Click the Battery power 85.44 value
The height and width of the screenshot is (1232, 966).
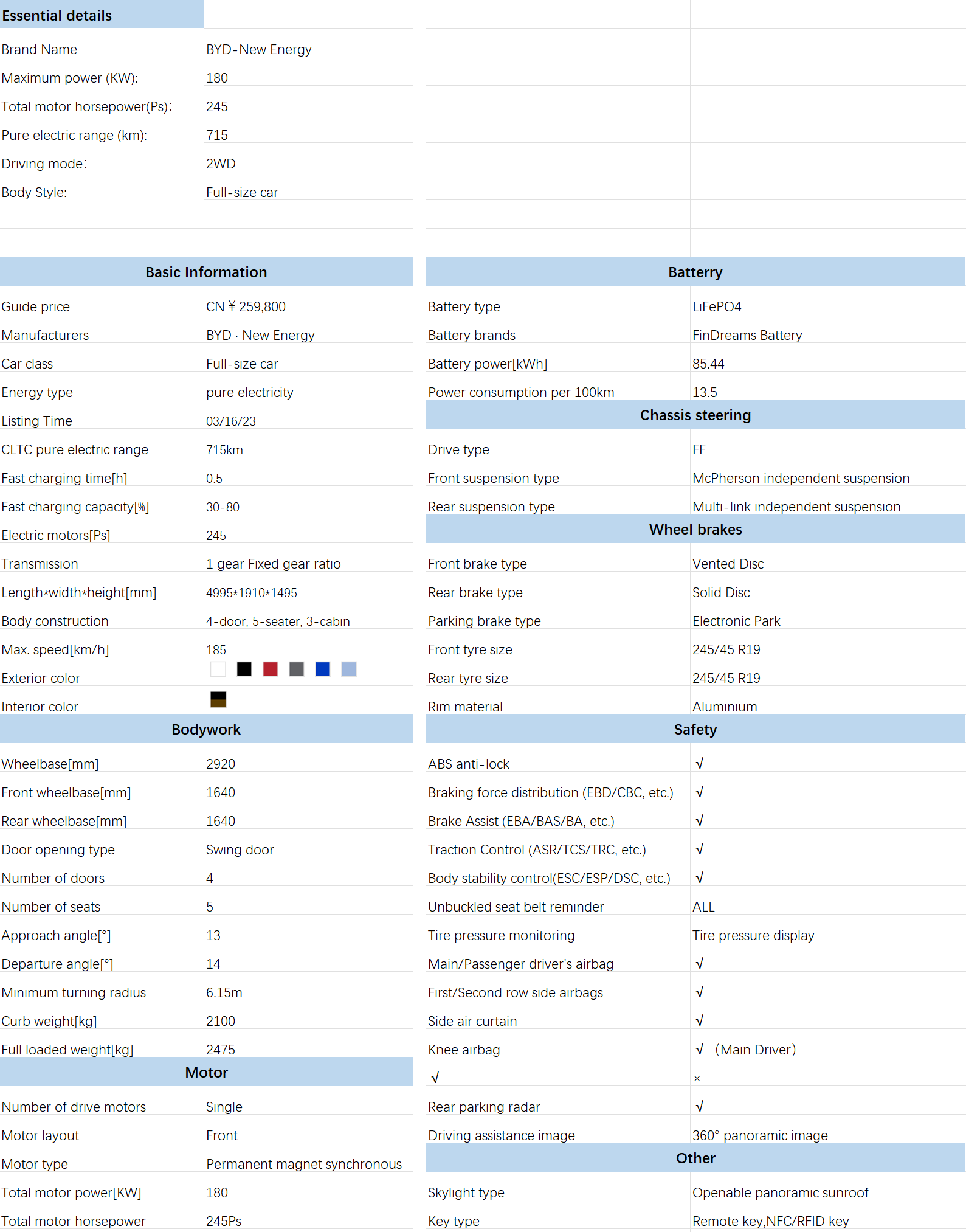[708, 364]
